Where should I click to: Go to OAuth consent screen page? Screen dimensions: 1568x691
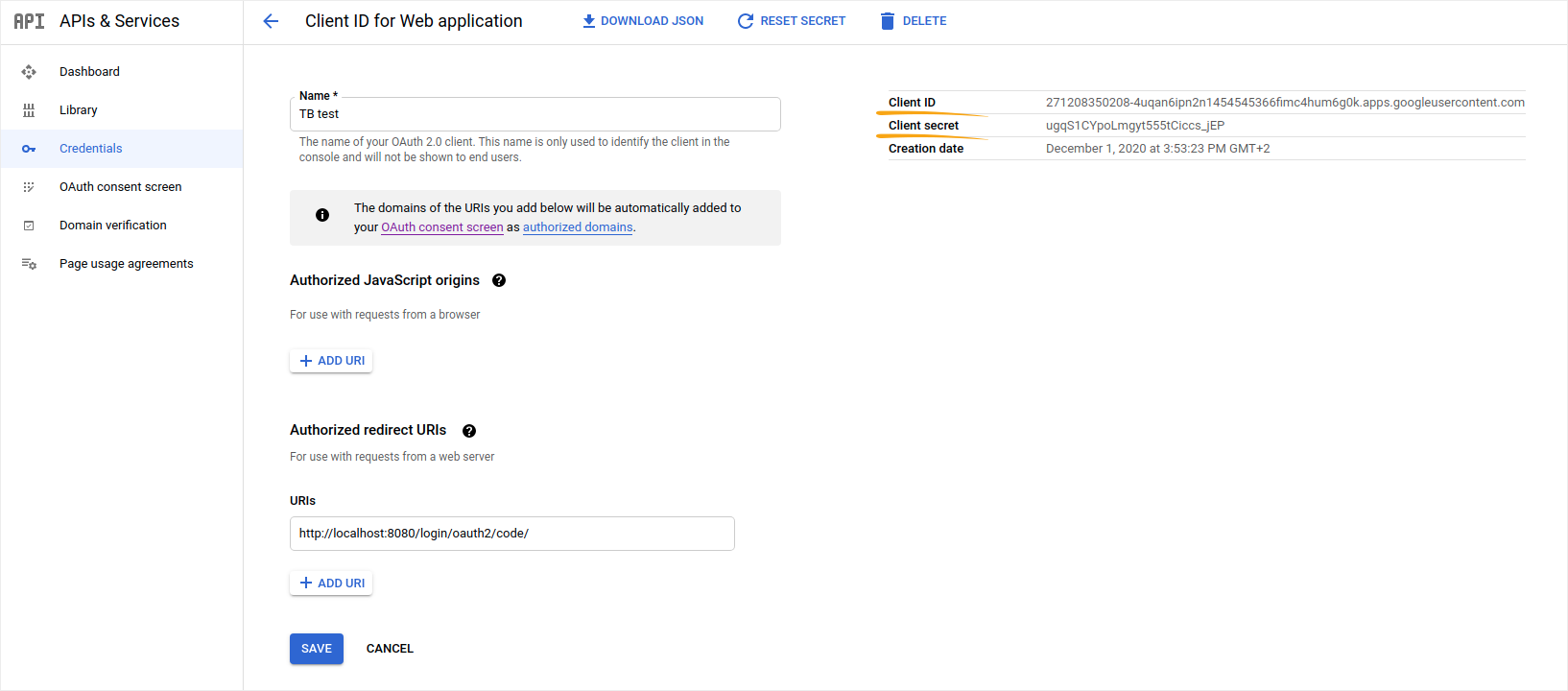click(121, 187)
